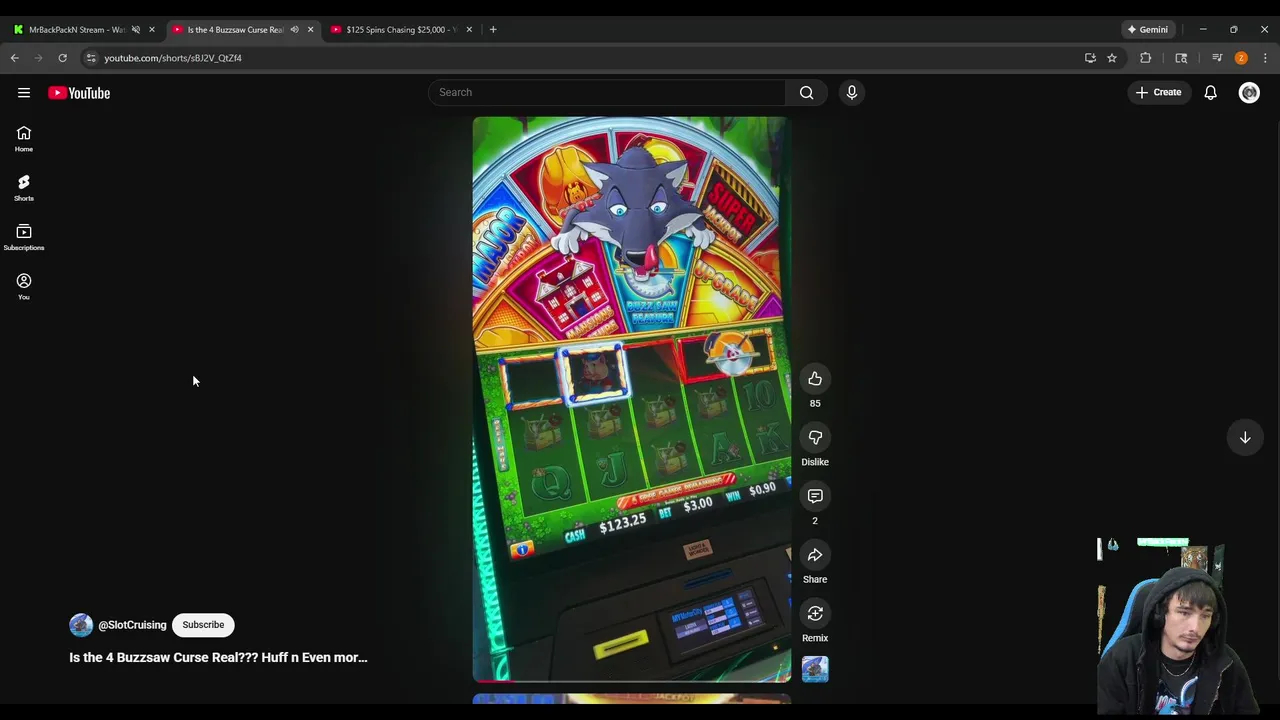Bookmark this page with the star
Image resolution: width=1280 pixels, height=720 pixels.
(1112, 58)
